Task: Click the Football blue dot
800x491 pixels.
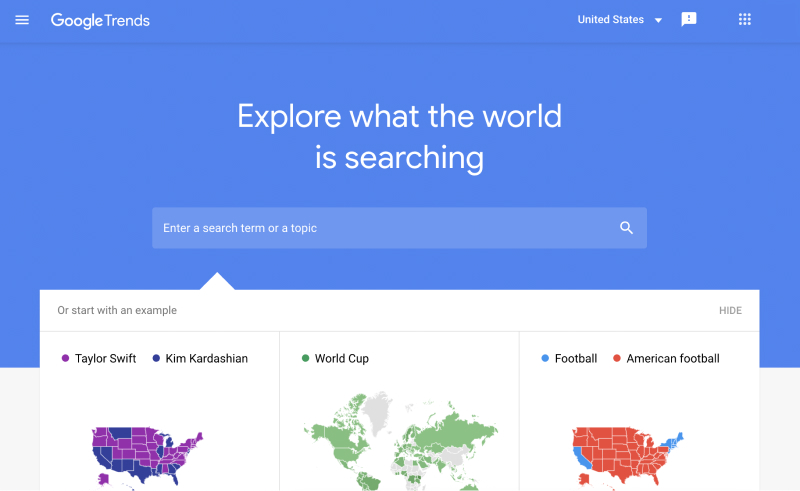Action: [x=545, y=359]
